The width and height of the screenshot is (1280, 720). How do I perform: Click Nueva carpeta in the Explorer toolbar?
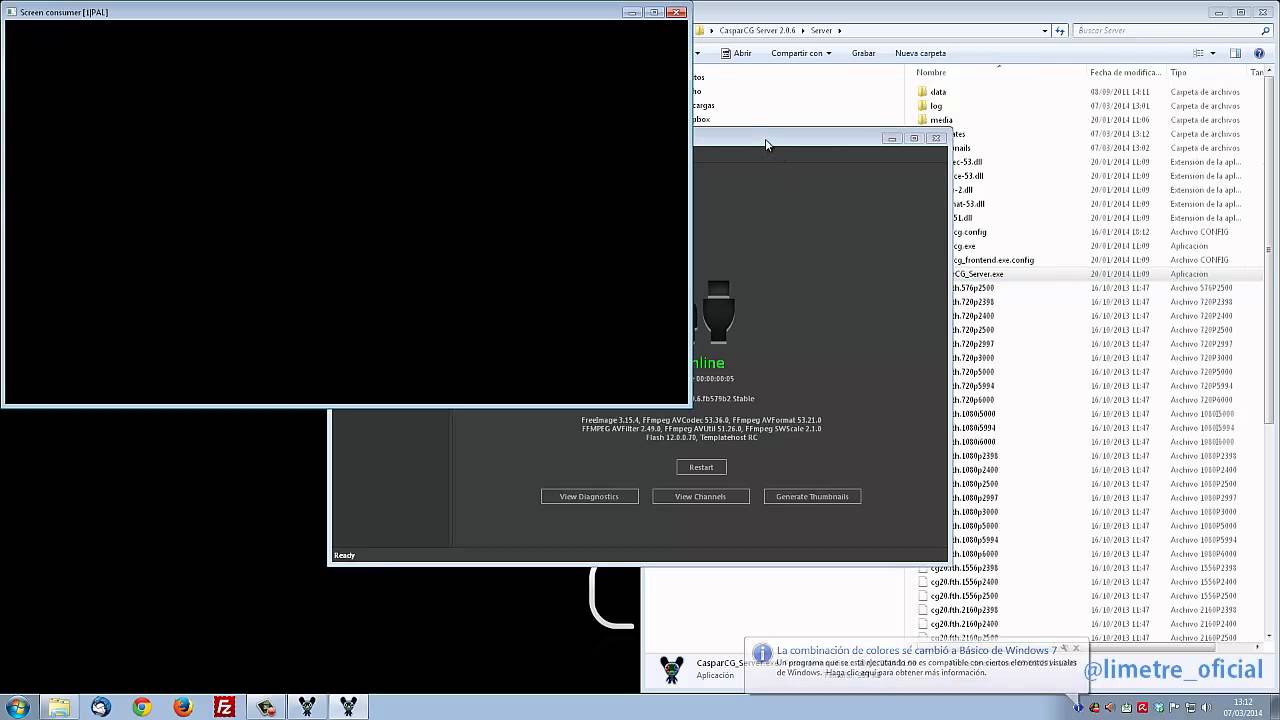pos(920,53)
